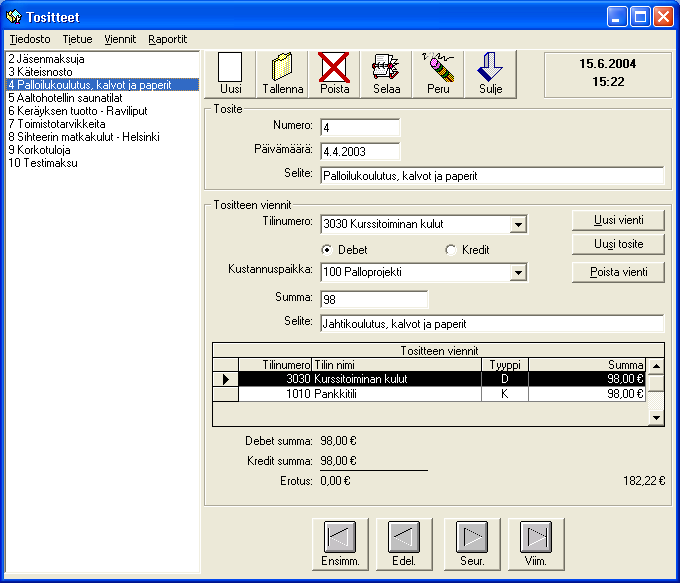This screenshot has height=583, width=680.
Task: Open the Tilinumero dropdown arrow
Action: [518, 224]
